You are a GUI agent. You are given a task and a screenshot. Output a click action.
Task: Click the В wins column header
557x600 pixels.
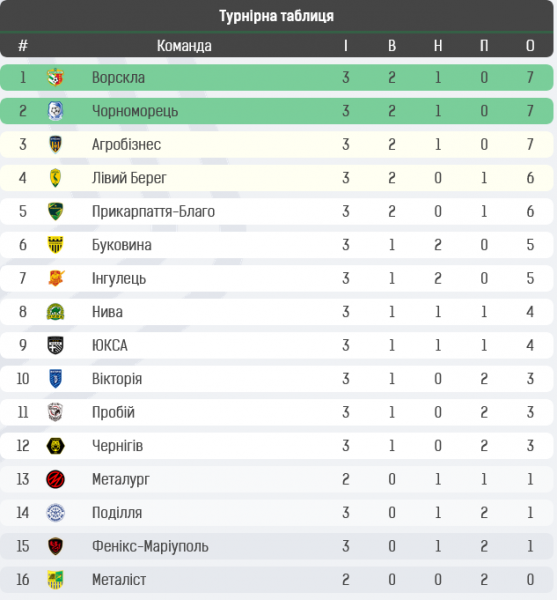coord(392,46)
